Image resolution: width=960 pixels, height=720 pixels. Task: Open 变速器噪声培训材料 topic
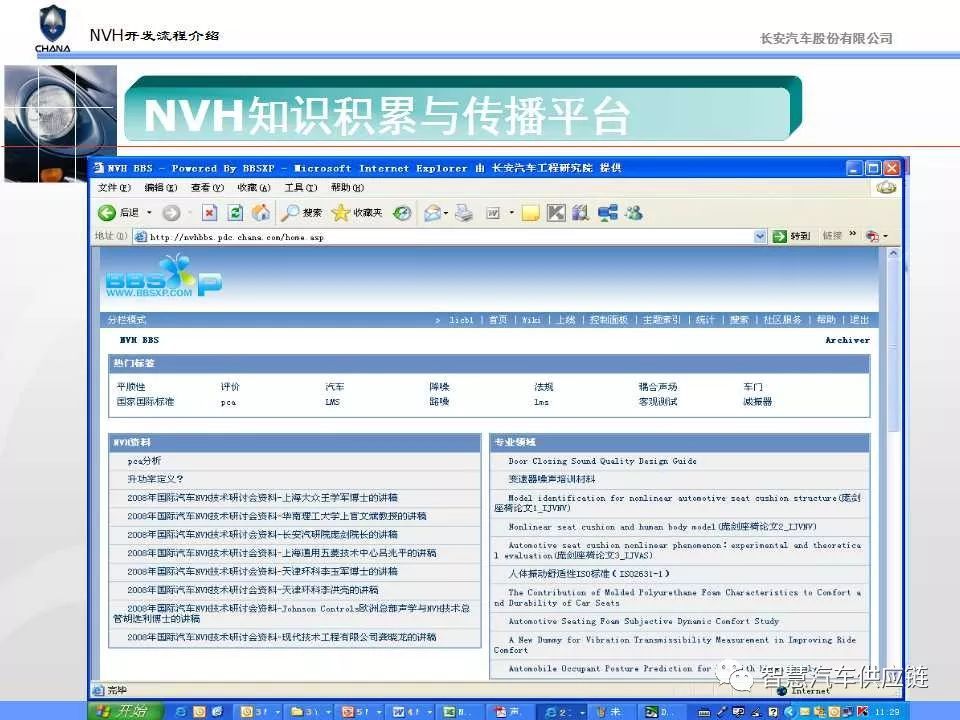(x=552, y=479)
